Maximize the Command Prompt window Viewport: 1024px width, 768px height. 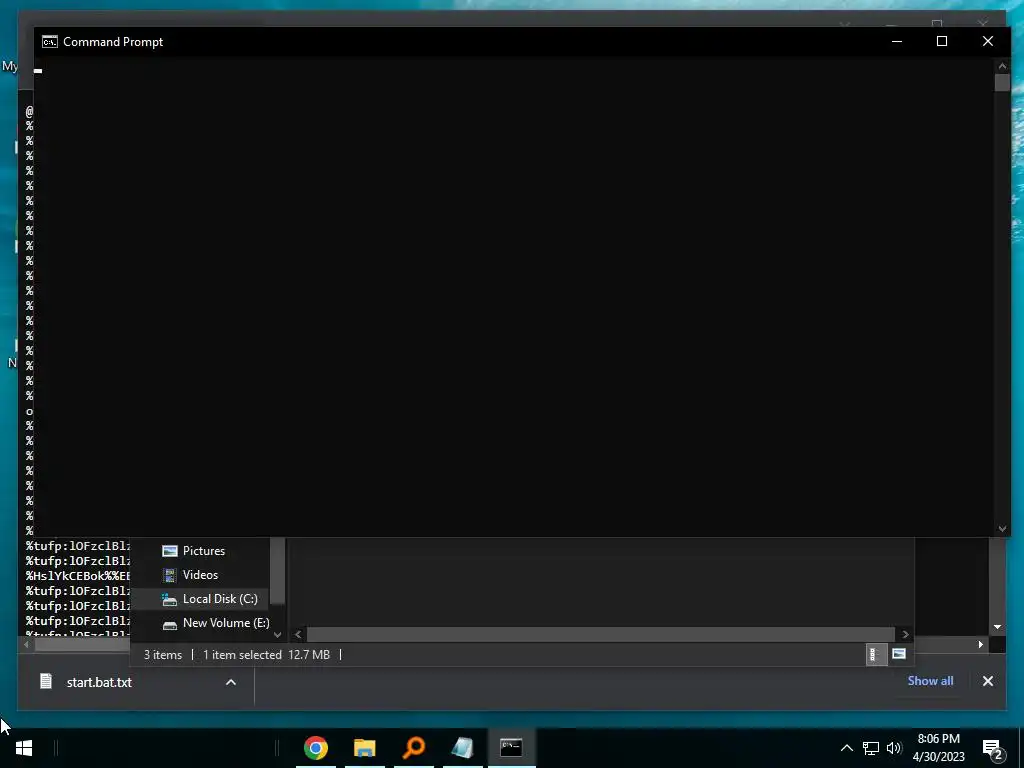click(x=942, y=41)
